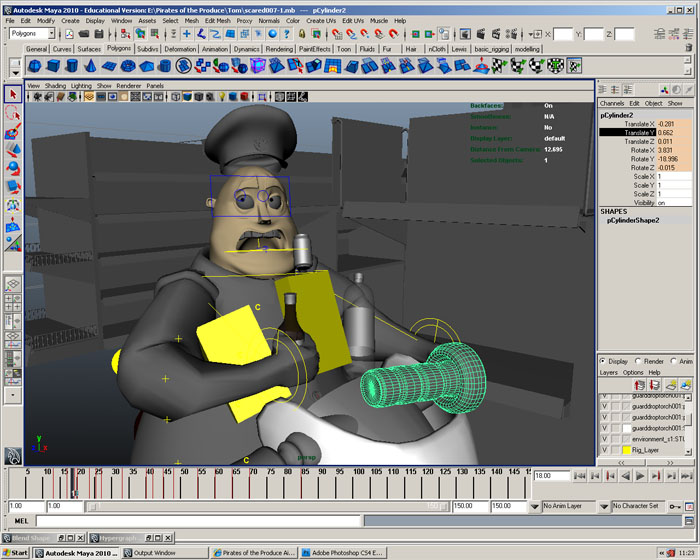The image size is (700, 560).
Task: Click the Translate X value -0.281
Action: [x=674, y=124]
